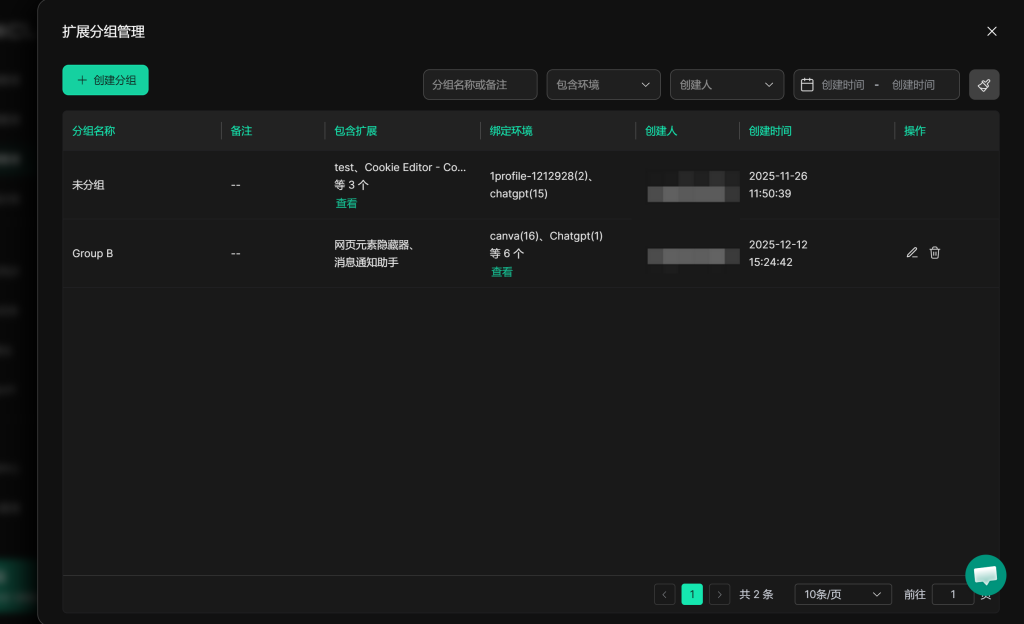
Task: Click the clear filters broom icon
Action: coord(984,85)
